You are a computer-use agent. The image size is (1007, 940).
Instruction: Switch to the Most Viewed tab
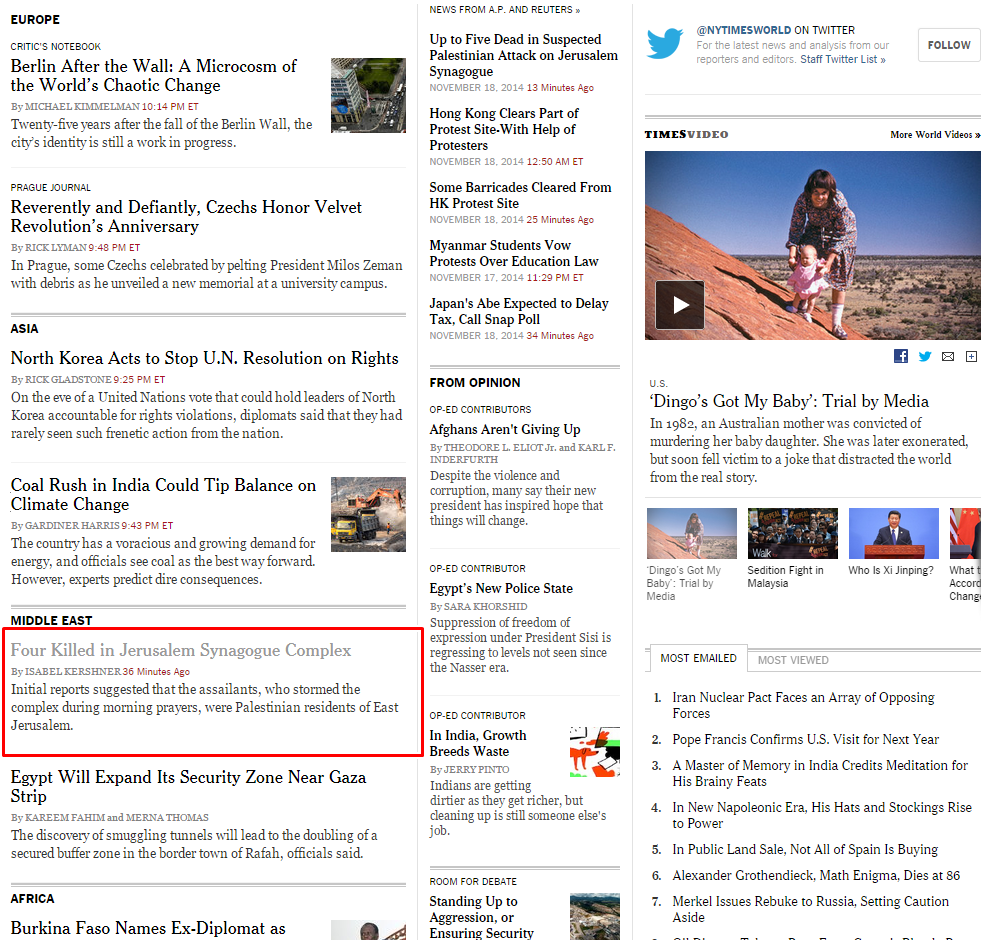pos(793,660)
